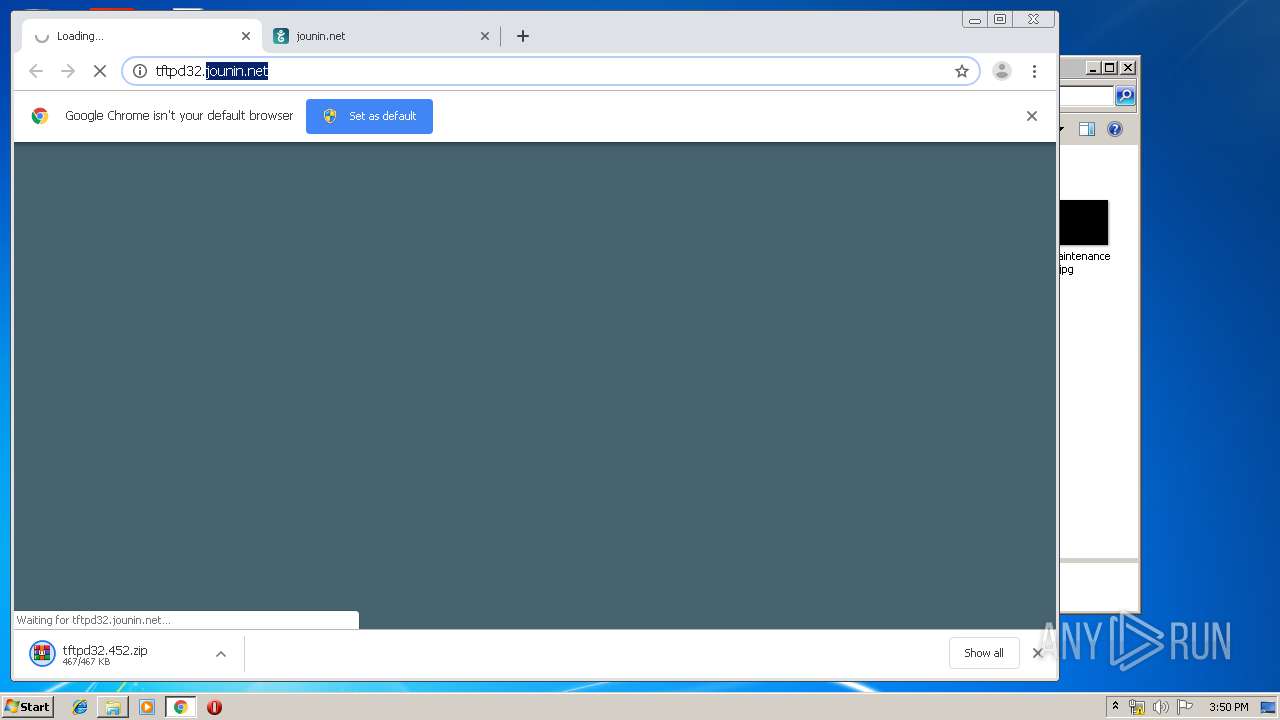Click the Explorer window search field
The image size is (1280, 720).
1087,96
